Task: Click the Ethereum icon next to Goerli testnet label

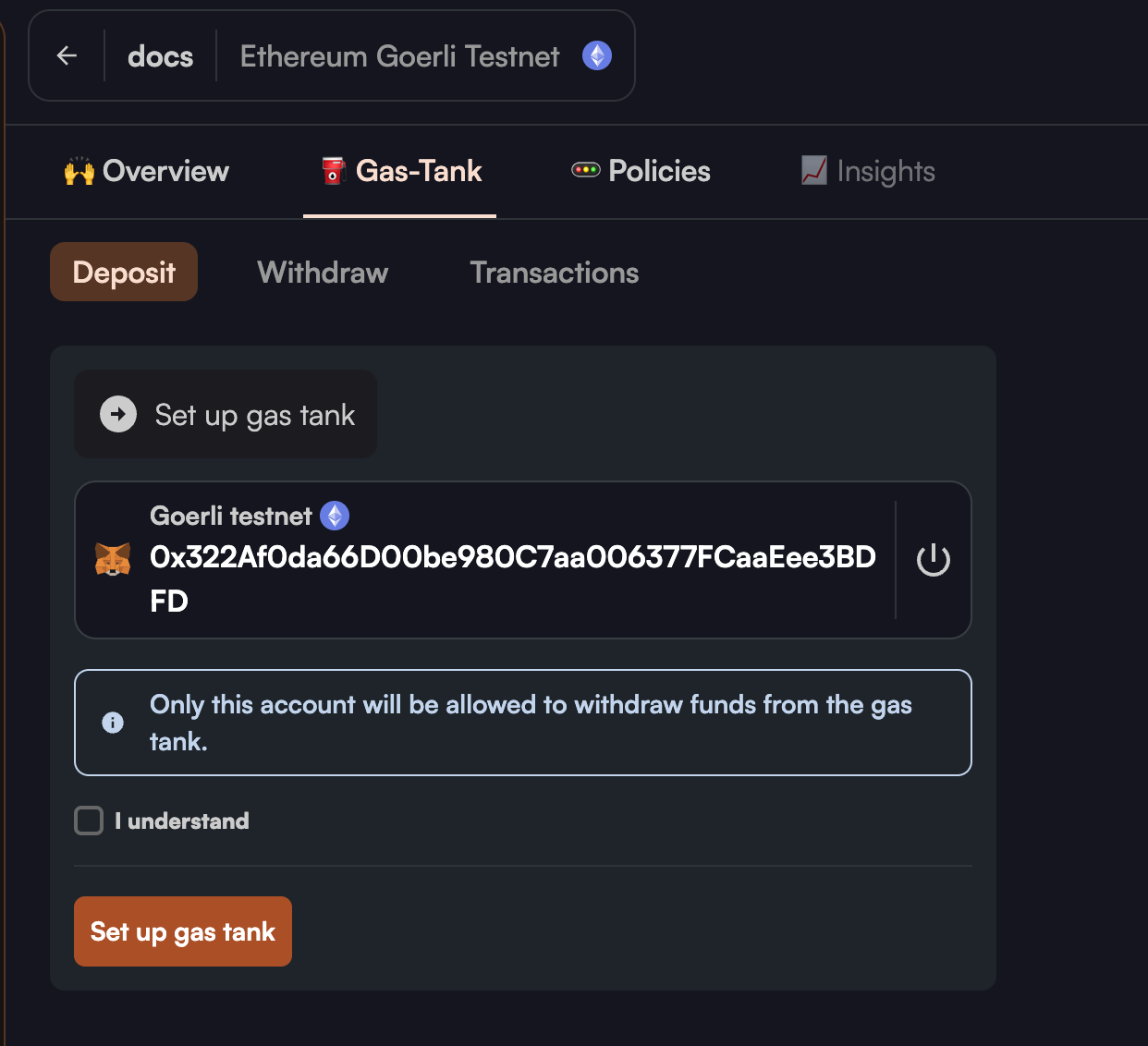Action: point(335,516)
